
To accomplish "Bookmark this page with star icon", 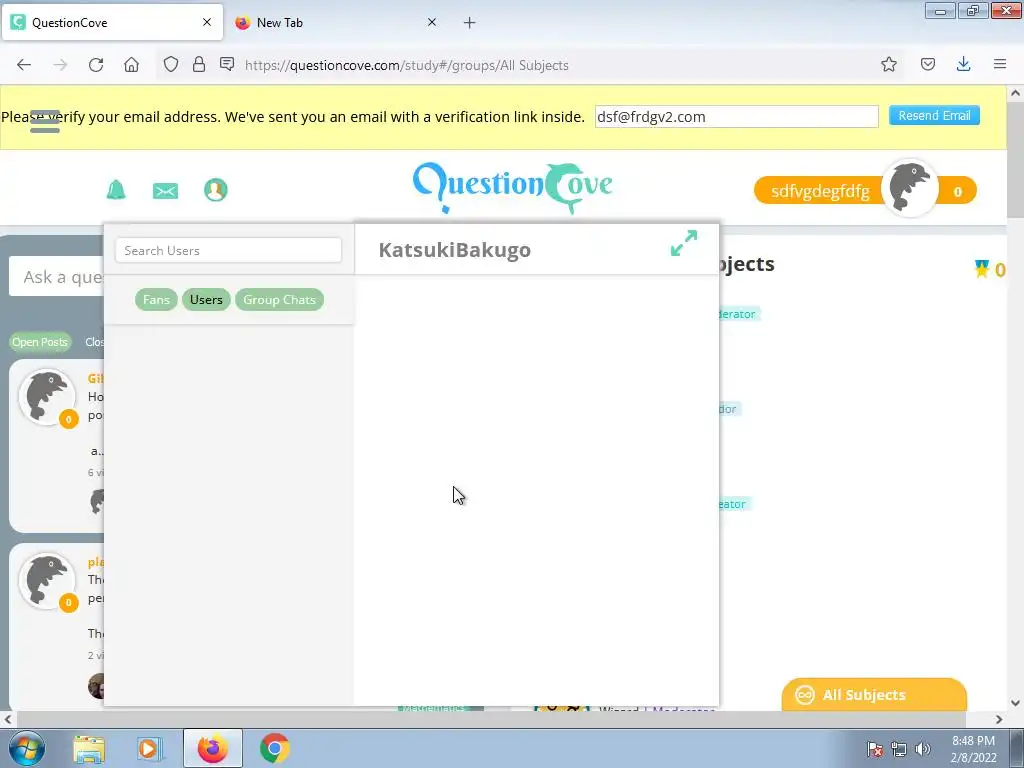I will (888, 65).
